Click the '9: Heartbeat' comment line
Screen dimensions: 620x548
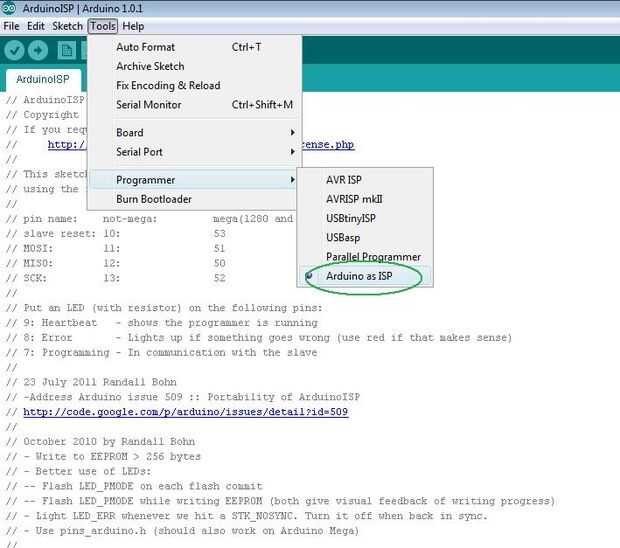pos(162,323)
